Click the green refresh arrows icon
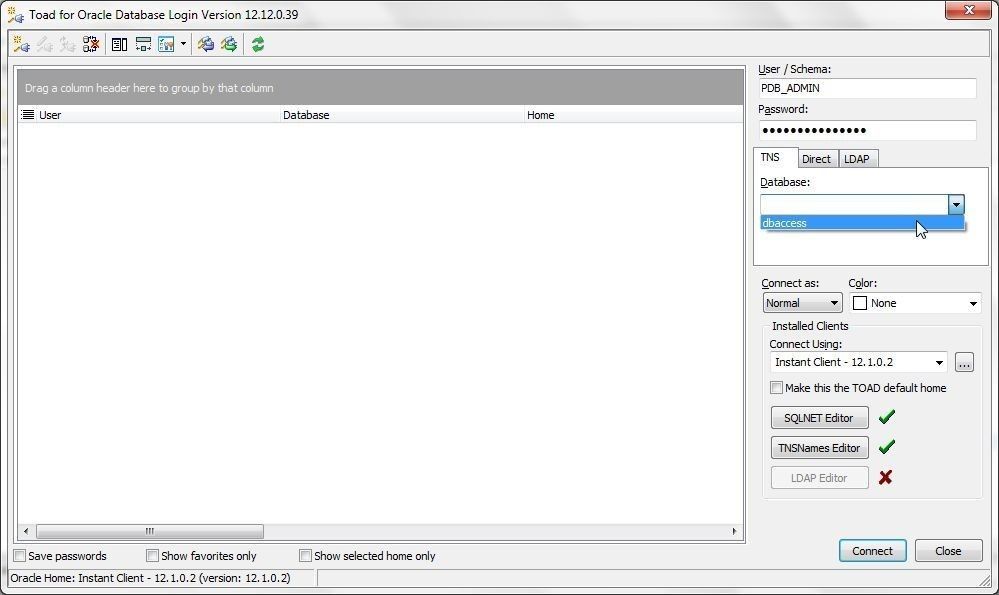Viewport: 999px width, 595px height. coord(257,44)
